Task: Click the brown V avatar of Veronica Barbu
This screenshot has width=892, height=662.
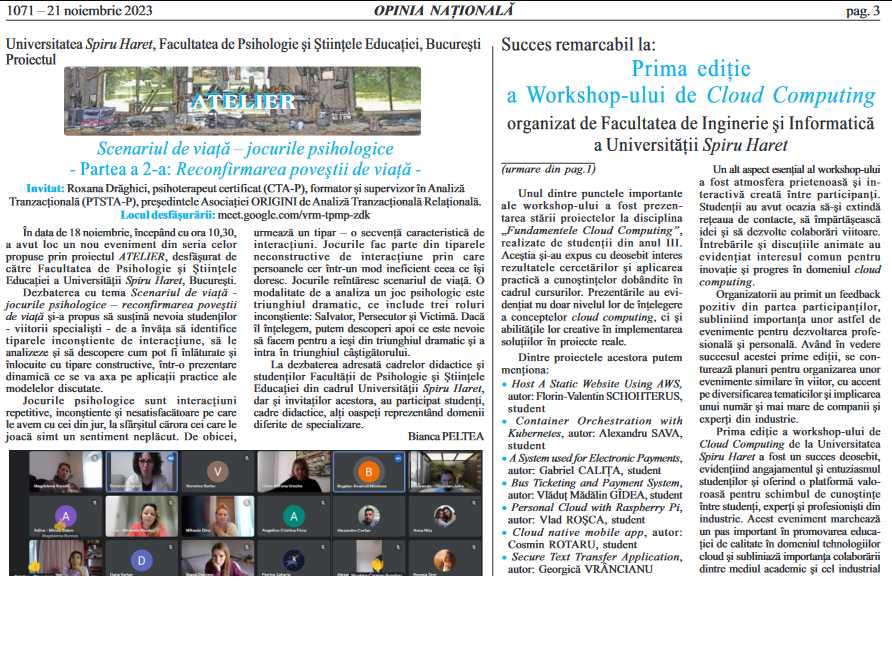Action: pos(217,470)
